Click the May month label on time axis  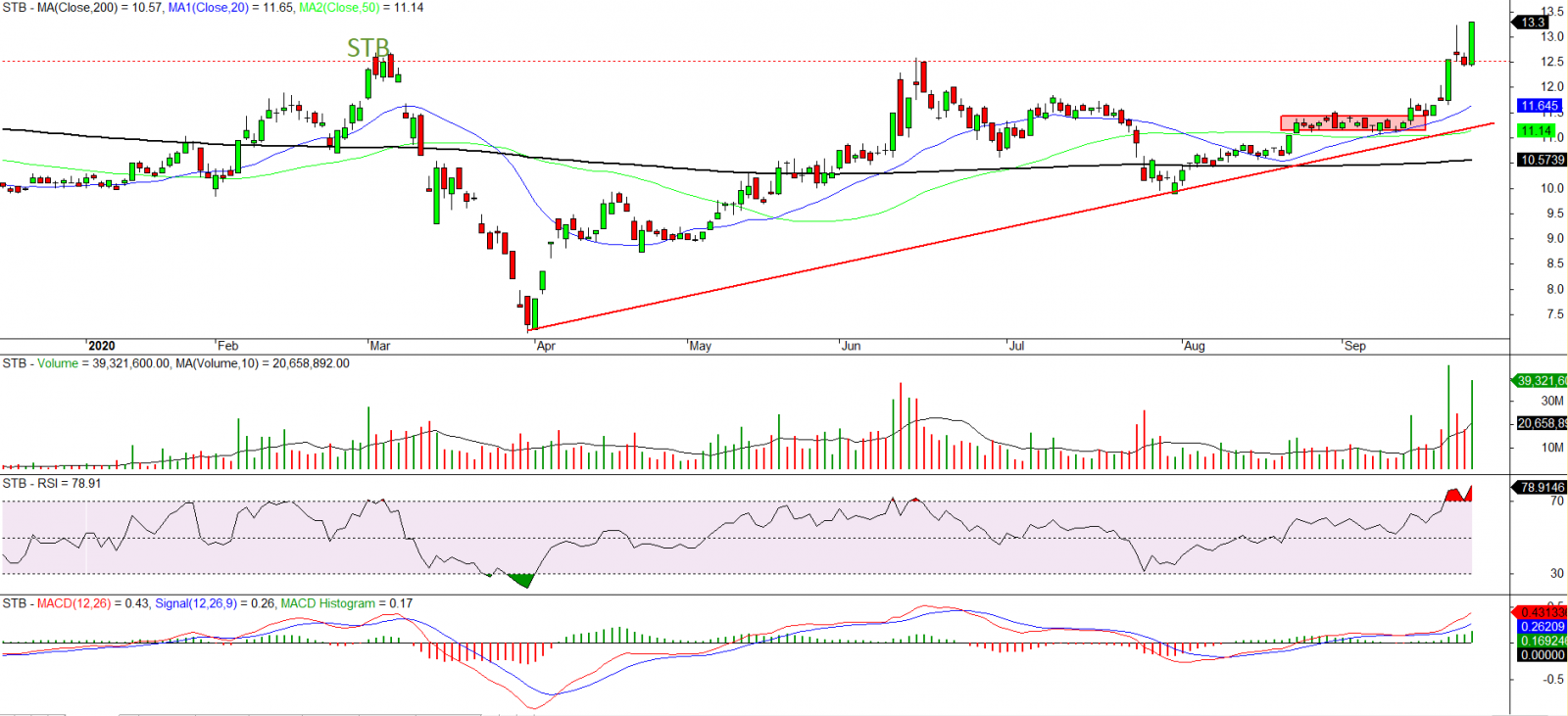[700, 346]
